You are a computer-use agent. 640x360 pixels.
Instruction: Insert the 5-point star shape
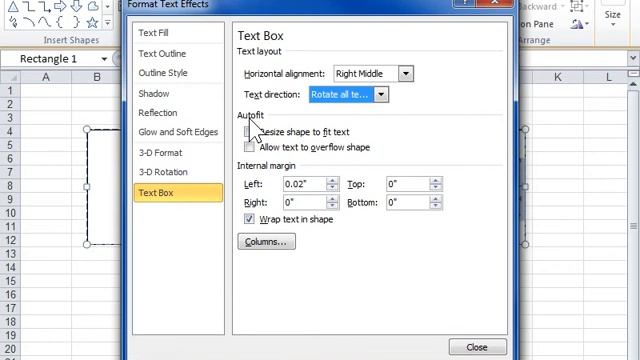pos(93,22)
